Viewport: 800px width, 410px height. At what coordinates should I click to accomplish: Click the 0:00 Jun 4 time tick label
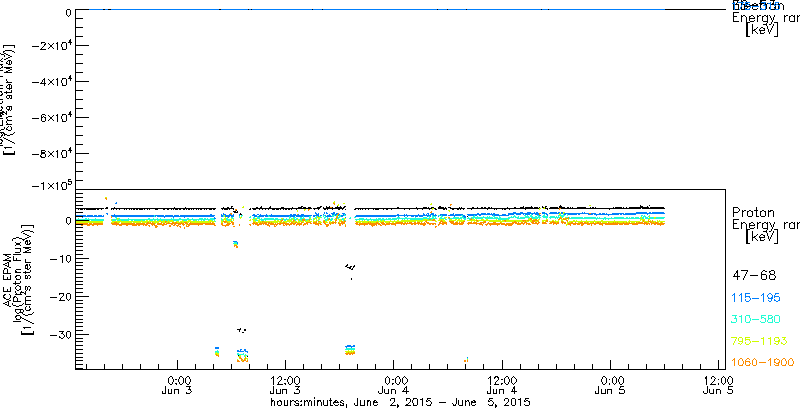[x=395, y=386]
